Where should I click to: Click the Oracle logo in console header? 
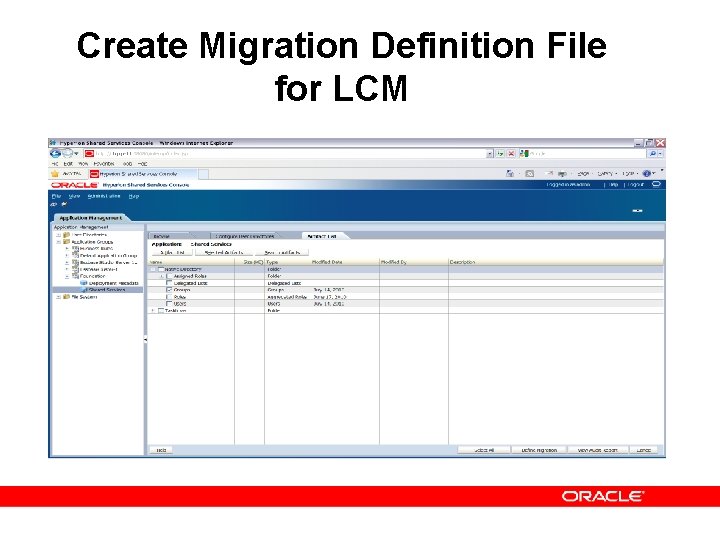74,185
